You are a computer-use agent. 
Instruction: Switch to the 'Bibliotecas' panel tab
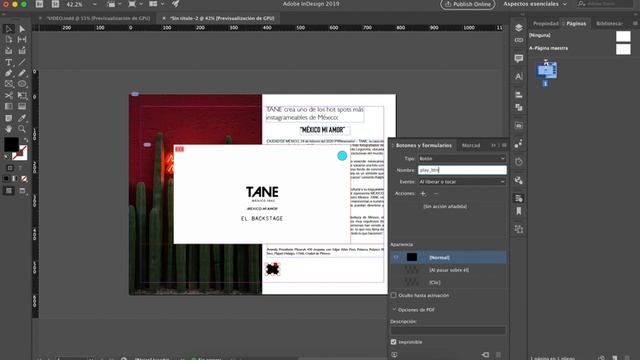coord(609,24)
